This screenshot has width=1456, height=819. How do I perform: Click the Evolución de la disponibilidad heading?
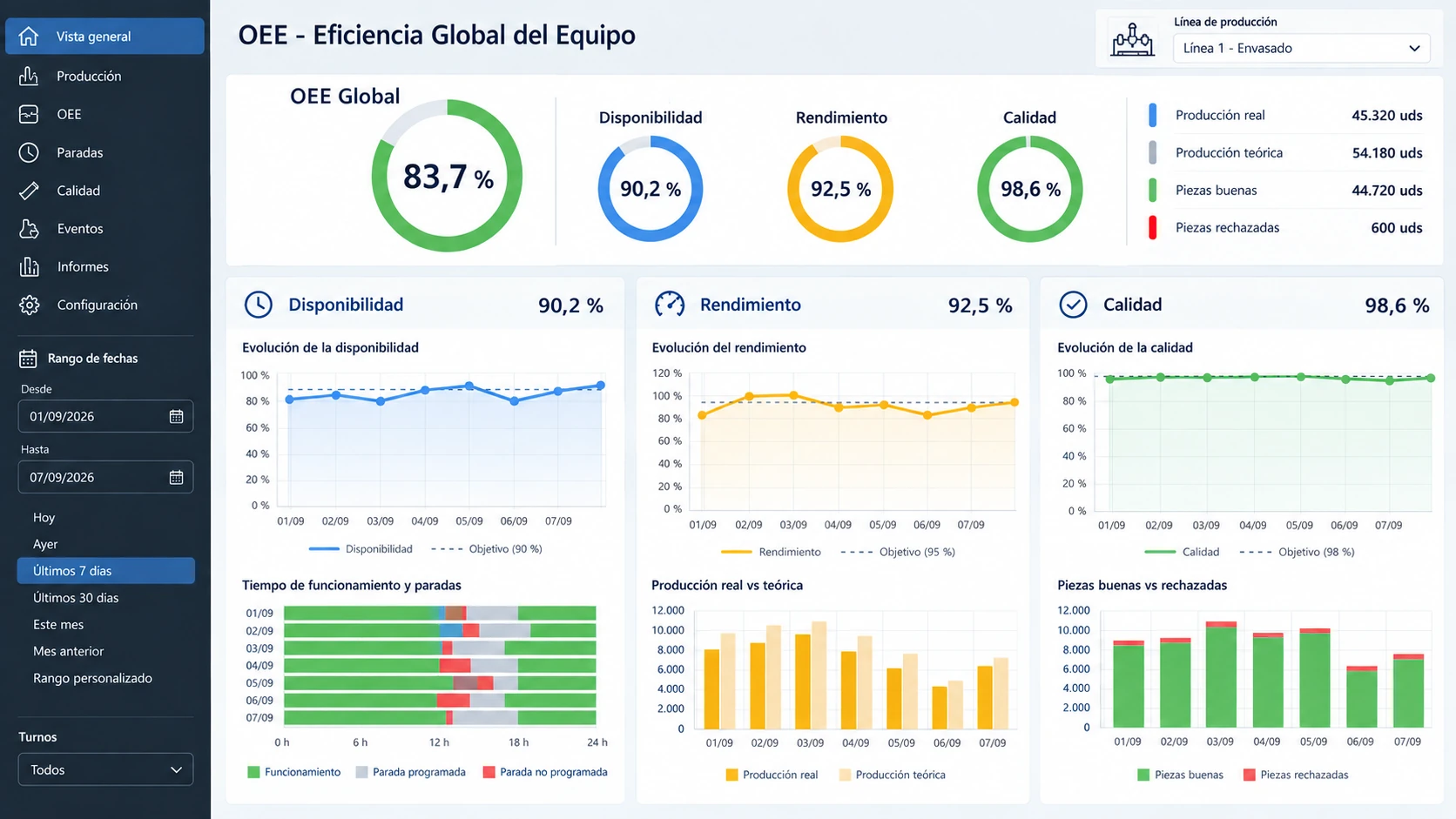[330, 347]
